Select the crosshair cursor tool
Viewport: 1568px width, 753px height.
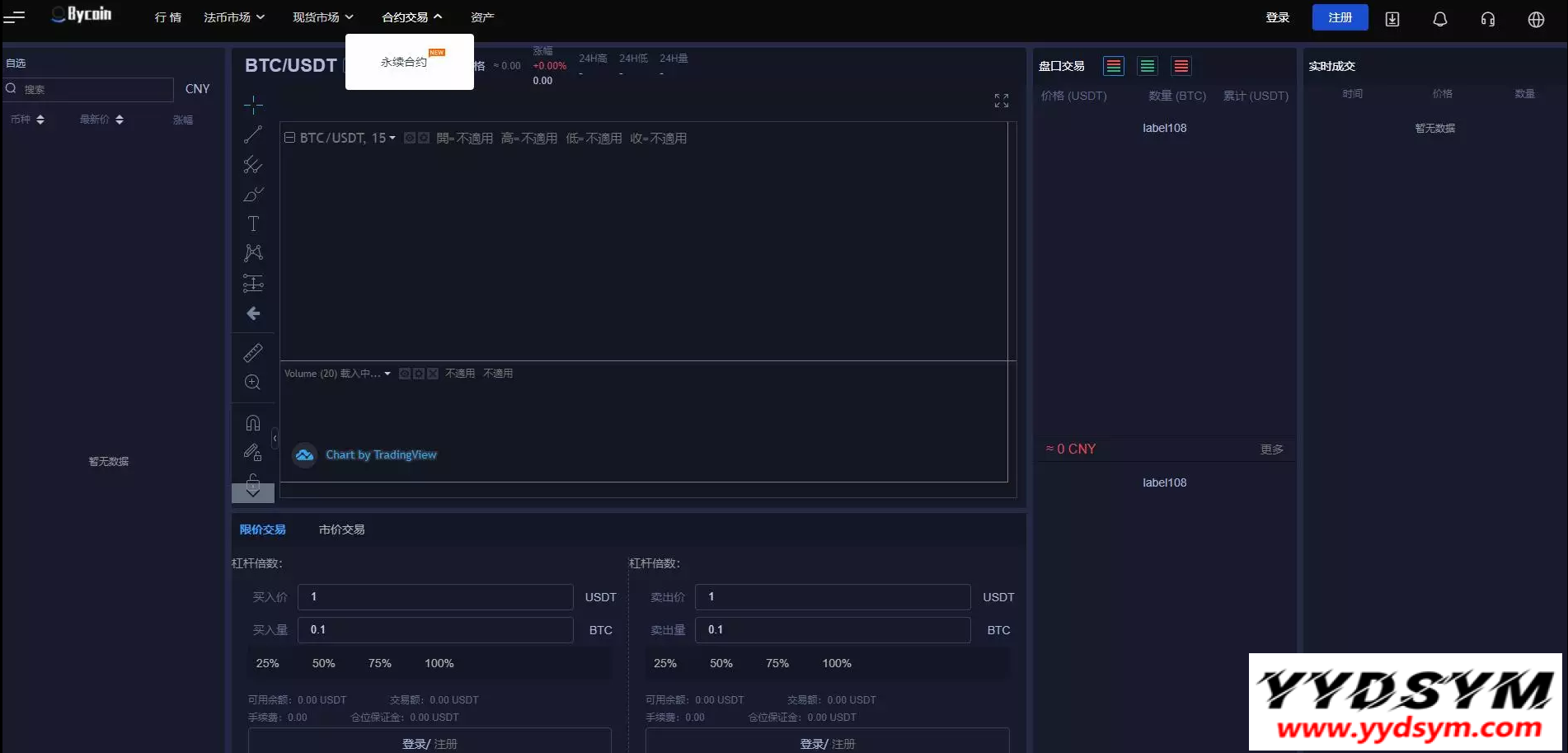pos(253,104)
